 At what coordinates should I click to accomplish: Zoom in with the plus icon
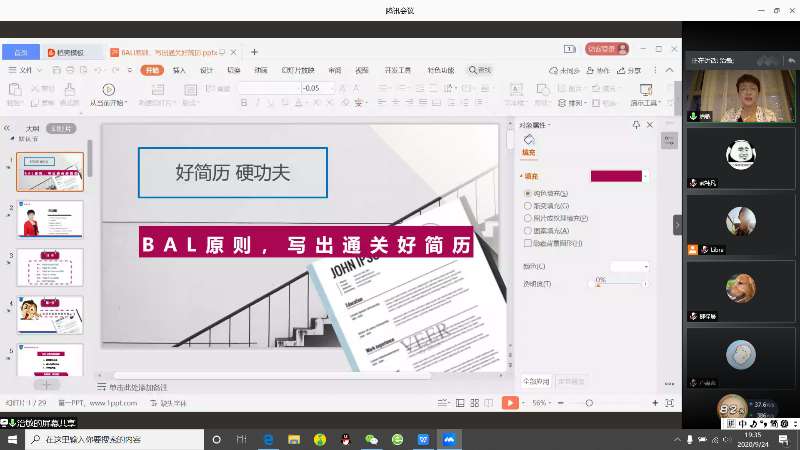(x=655, y=403)
